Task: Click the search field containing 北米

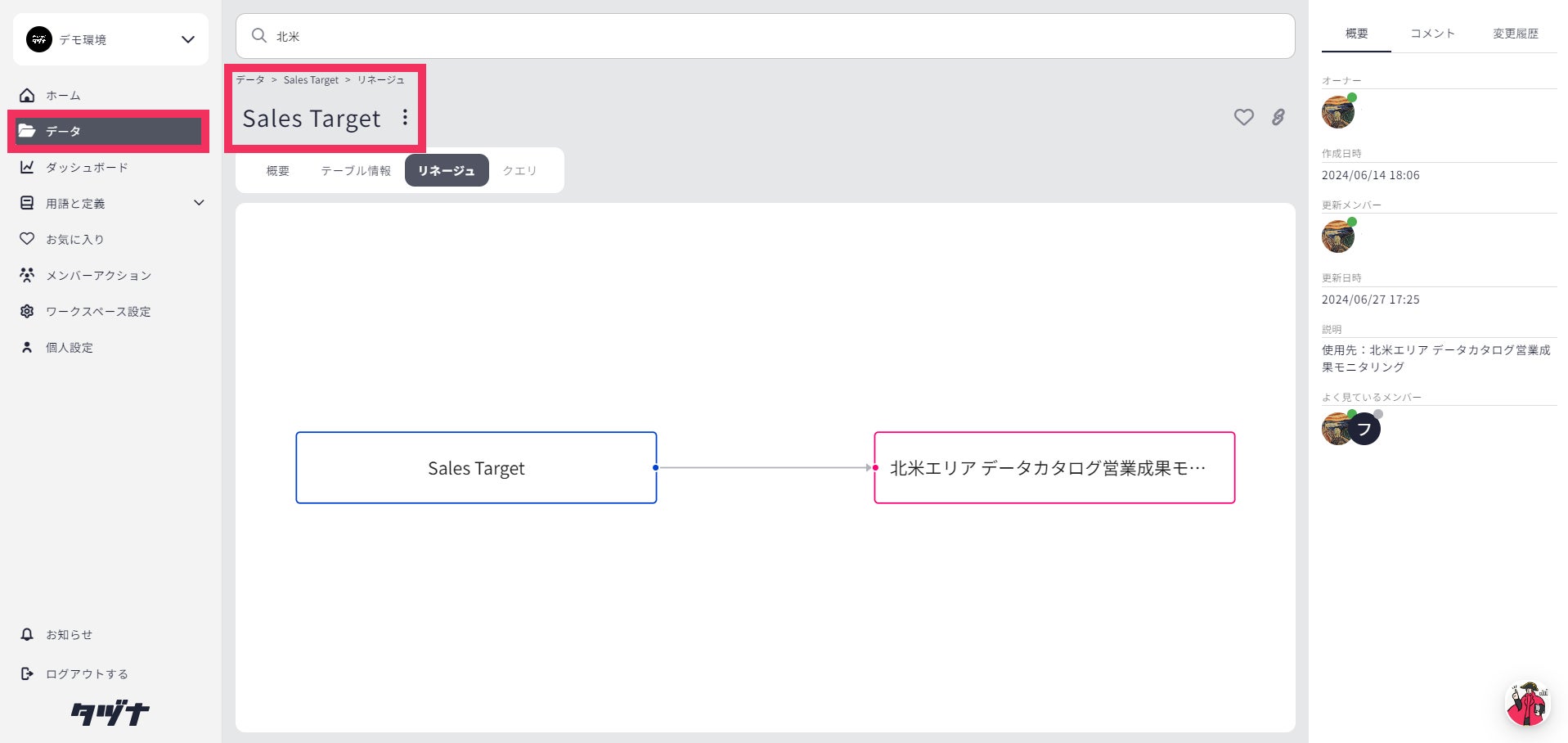Action: [x=765, y=36]
